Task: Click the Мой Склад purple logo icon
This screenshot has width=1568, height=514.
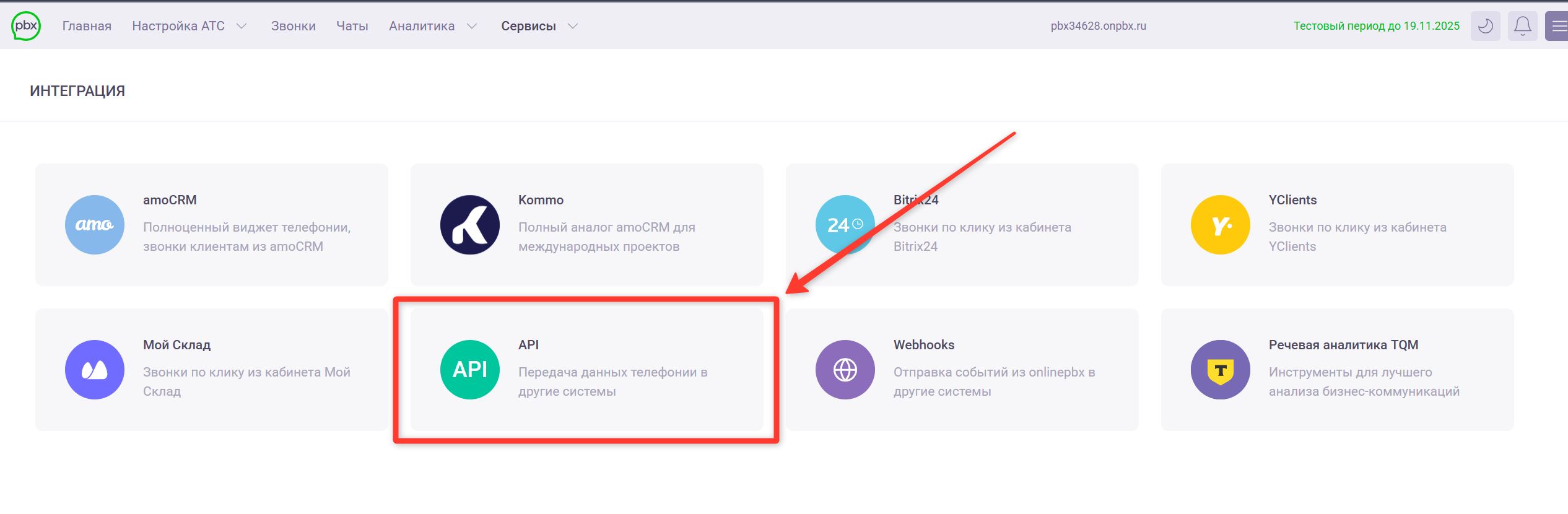Action: point(95,370)
